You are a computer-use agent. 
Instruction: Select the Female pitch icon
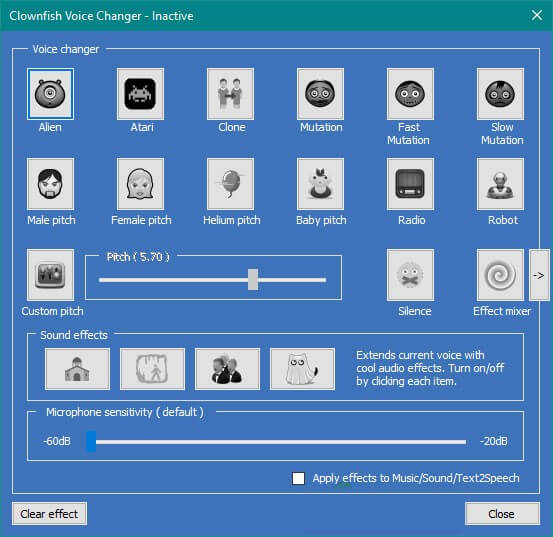(x=140, y=184)
